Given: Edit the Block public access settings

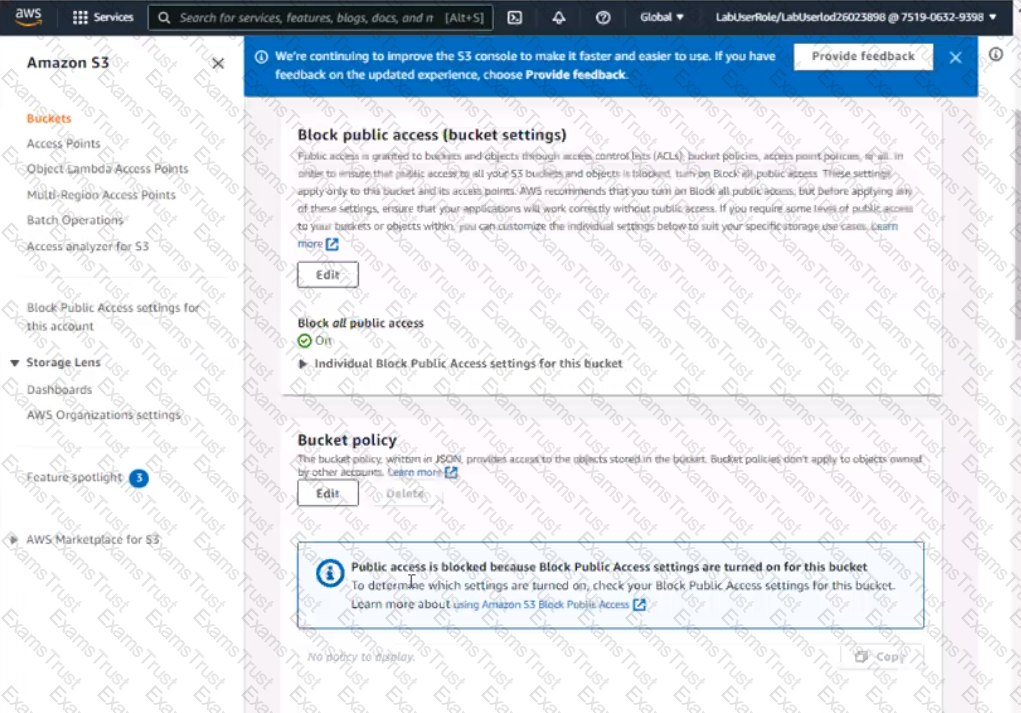Looking at the screenshot, I should click(327, 275).
